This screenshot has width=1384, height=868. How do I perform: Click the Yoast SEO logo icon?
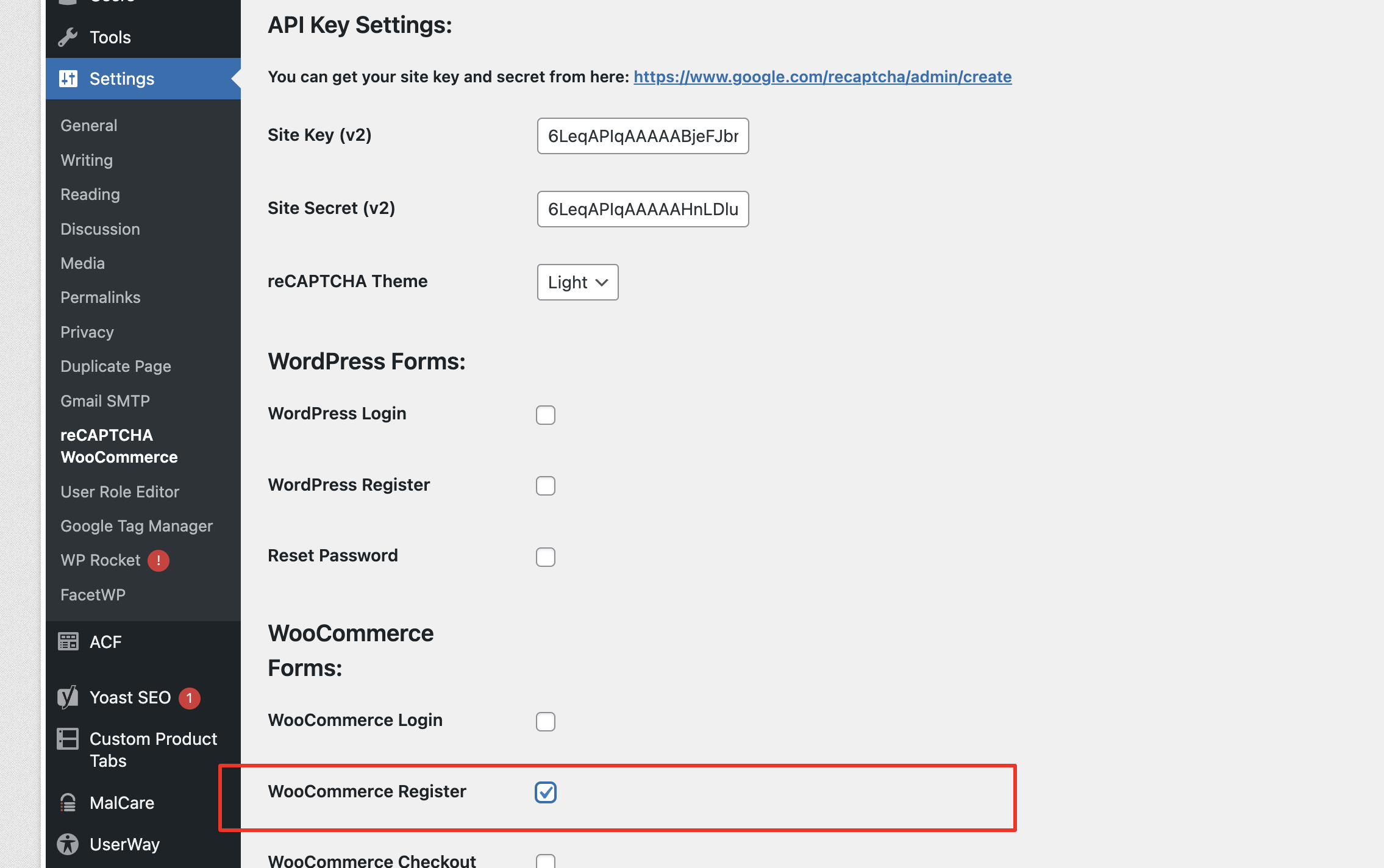pos(68,697)
